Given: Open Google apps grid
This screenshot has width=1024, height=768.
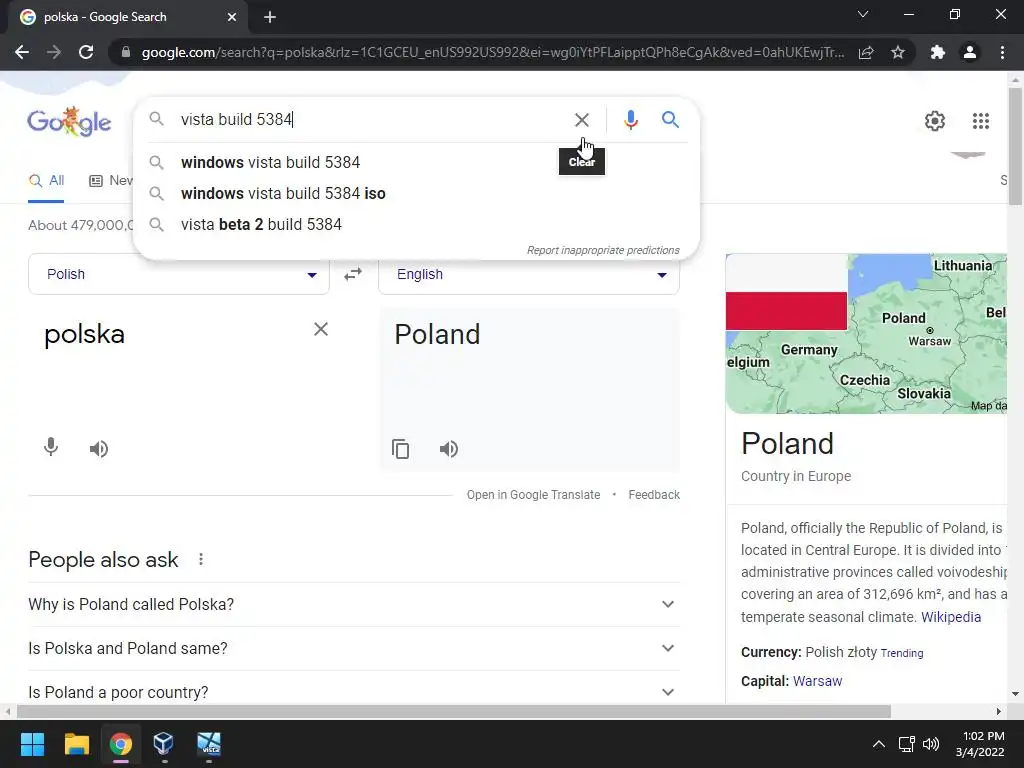Looking at the screenshot, I should [980, 121].
